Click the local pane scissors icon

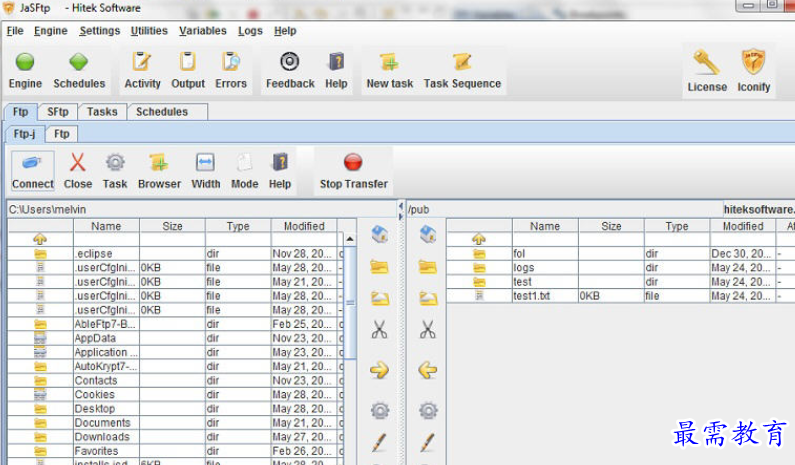(379, 330)
